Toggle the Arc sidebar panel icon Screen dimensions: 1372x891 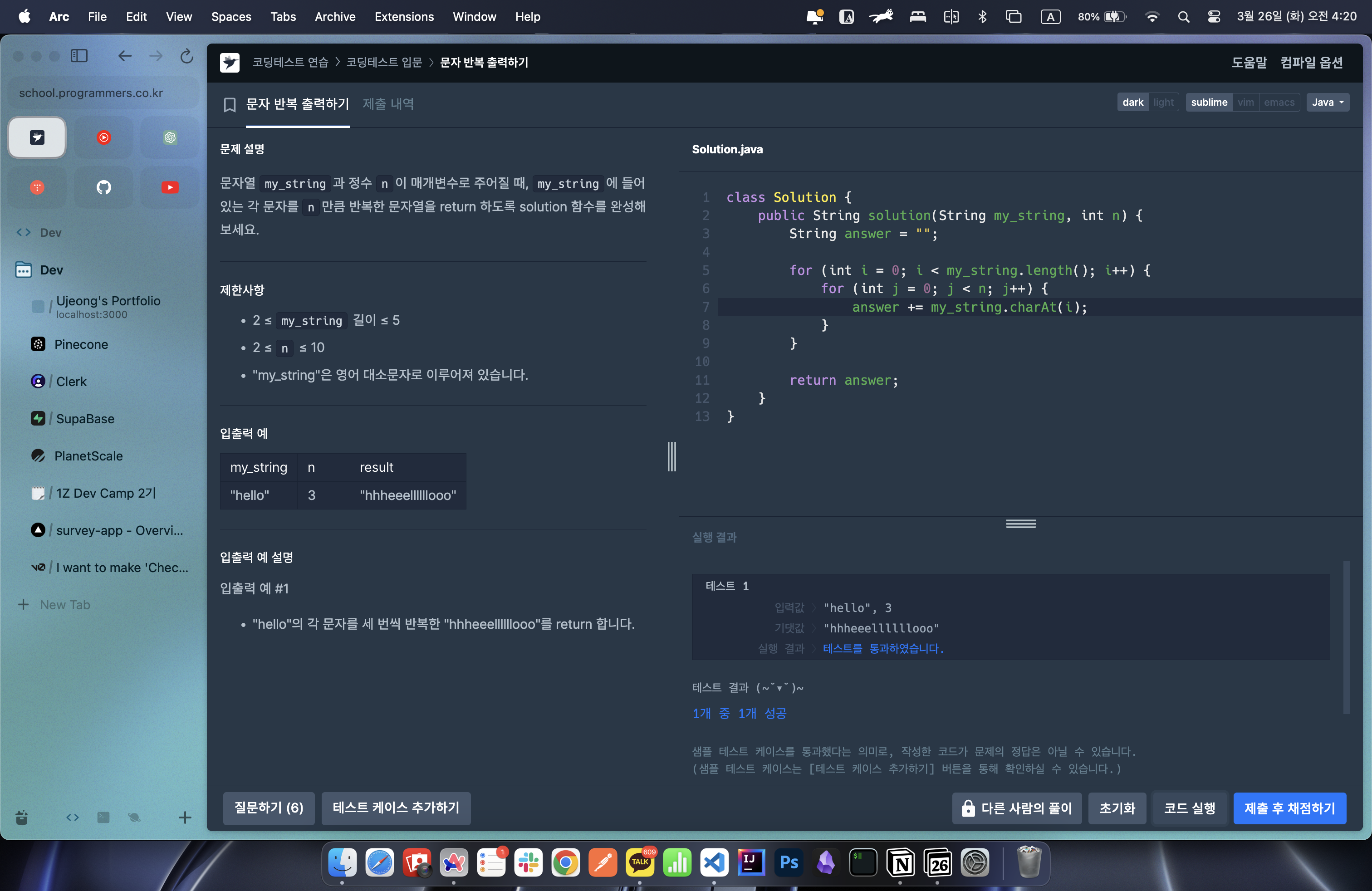pos(79,56)
